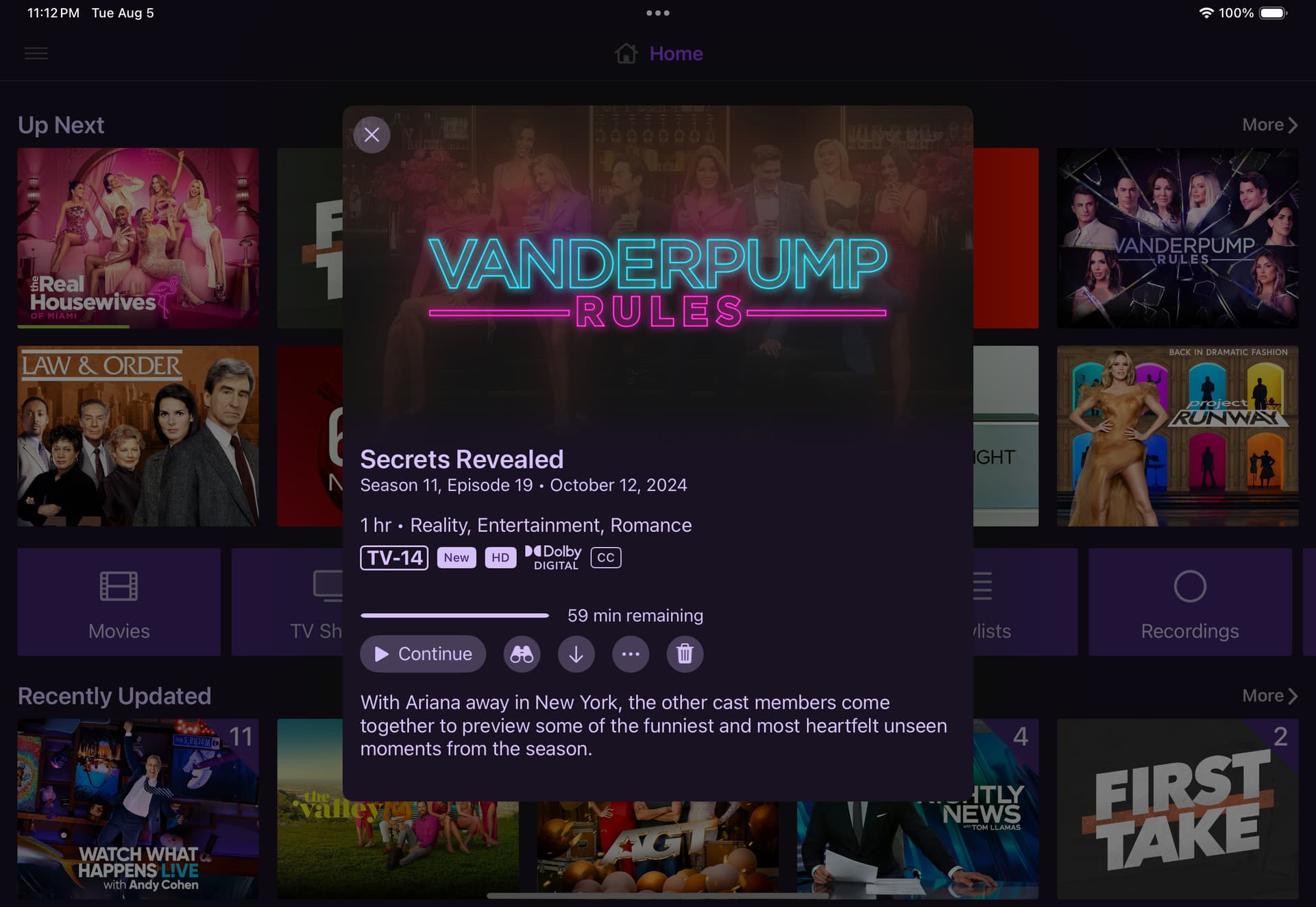Open the hamburger side menu
The height and width of the screenshot is (907, 1316).
[x=36, y=53]
